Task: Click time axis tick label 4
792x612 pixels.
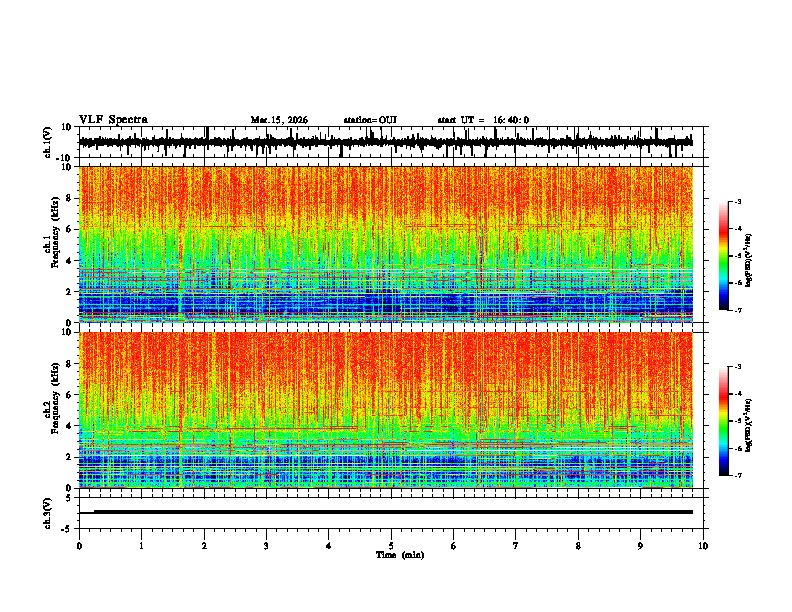Action: coord(329,546)
